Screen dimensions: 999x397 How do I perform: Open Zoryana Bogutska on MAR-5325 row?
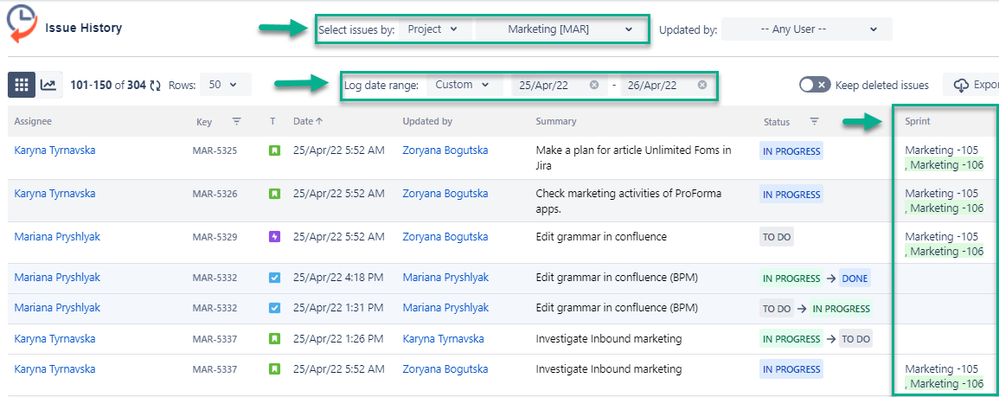coord(445,150)
